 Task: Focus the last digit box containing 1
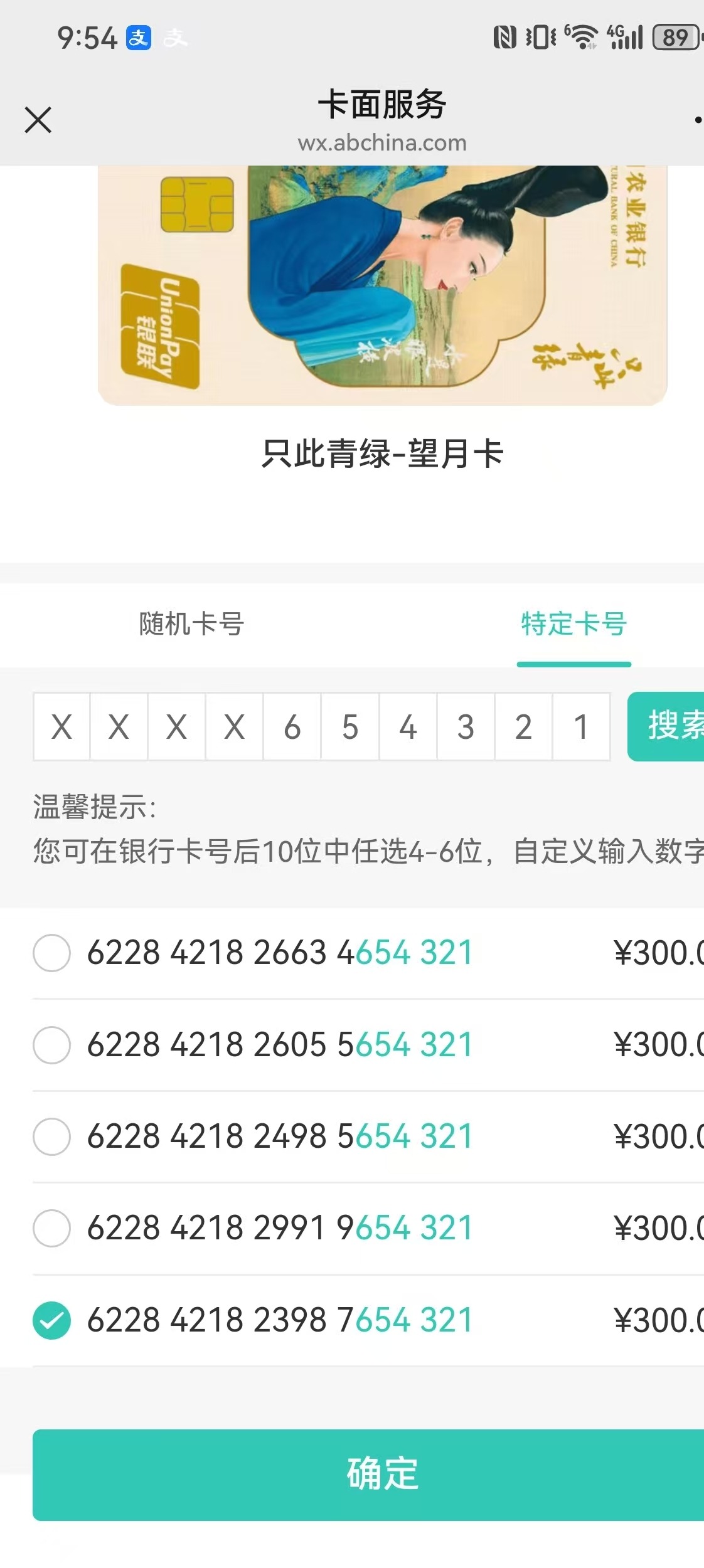tap(582, 726)
